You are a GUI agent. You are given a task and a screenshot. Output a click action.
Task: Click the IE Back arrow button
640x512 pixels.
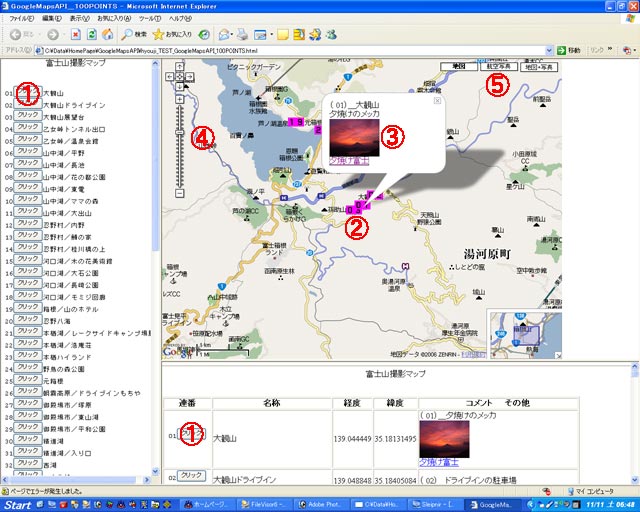click(x=16, y=35)
